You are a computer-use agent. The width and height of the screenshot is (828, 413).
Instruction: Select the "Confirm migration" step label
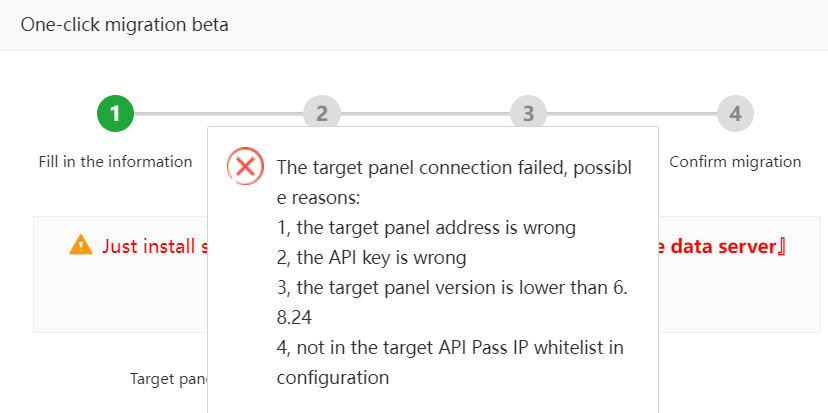pyautogui.click(x=735, y=162)
